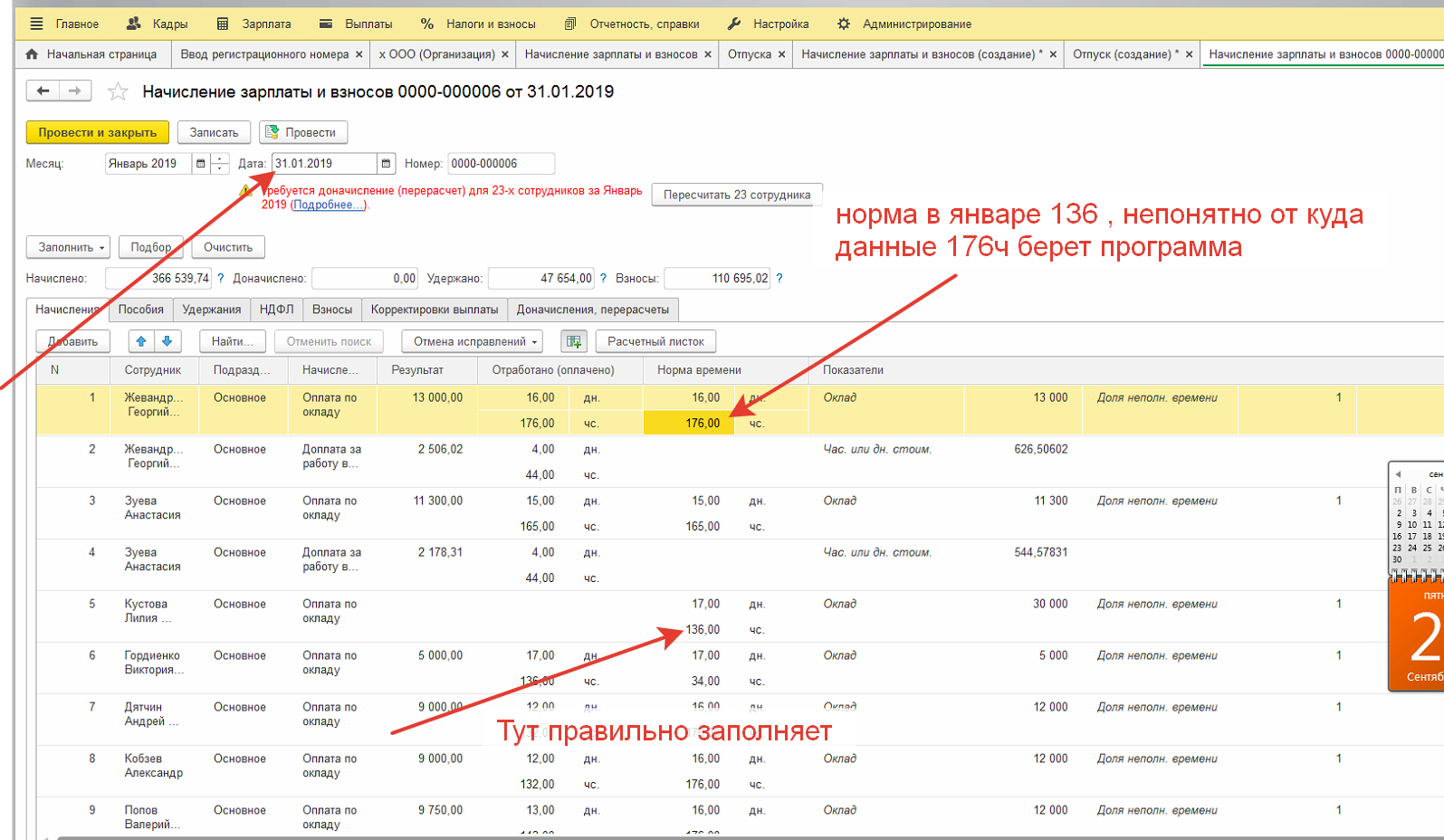
Task: Open calendar picker for Месяц field
Action: point(200,164)
